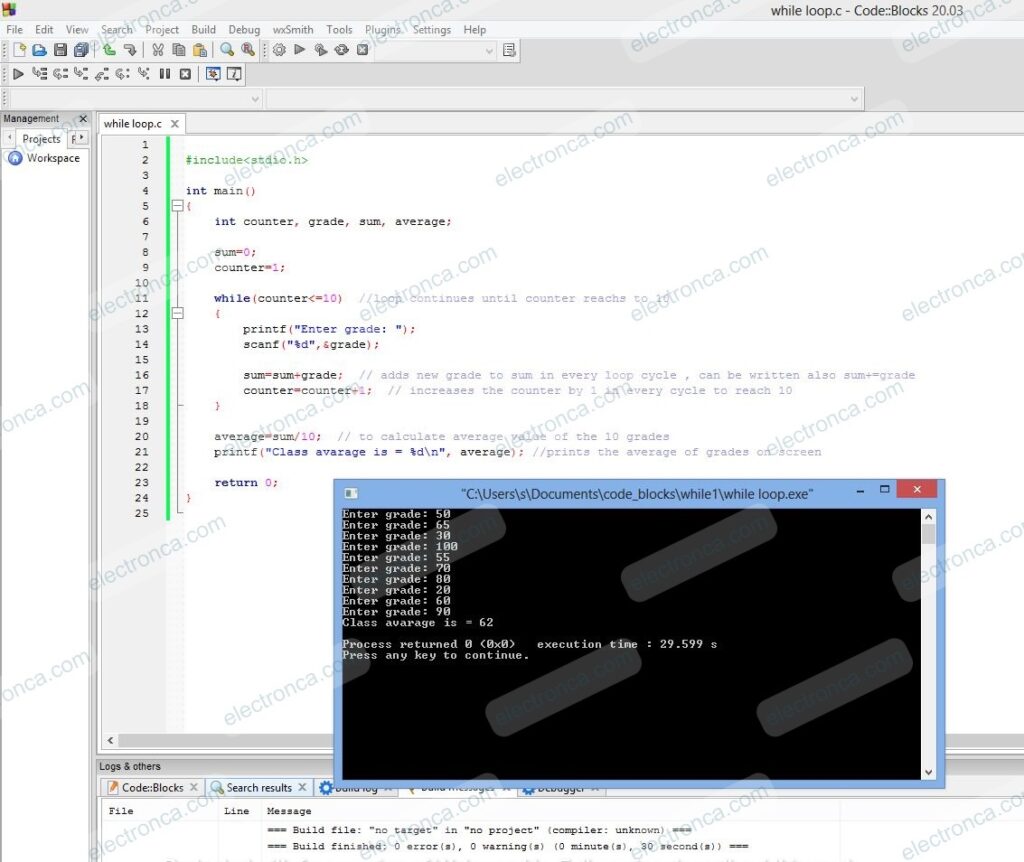The height and width of the screenshot is (862, 1024).
Task: Click the Find magnifier icon
Action: (x=227, y=50)
